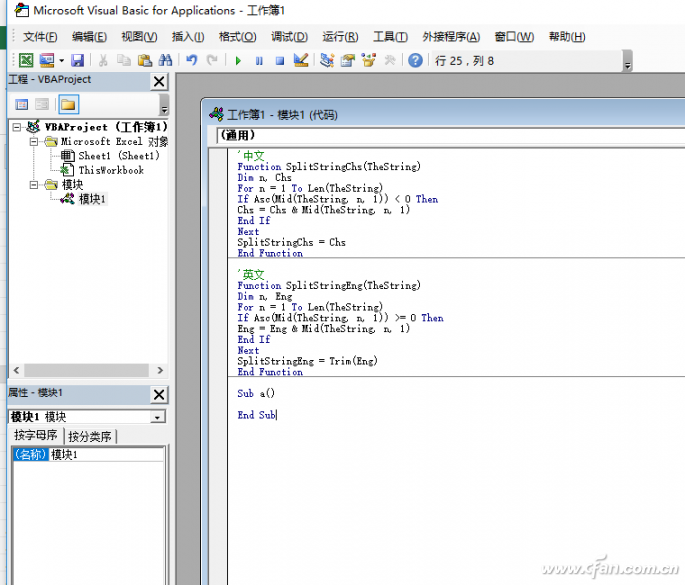This screenshot has height=585, width=685.
Task: Toggle Design Mode icon
Action: coord(301,60)
